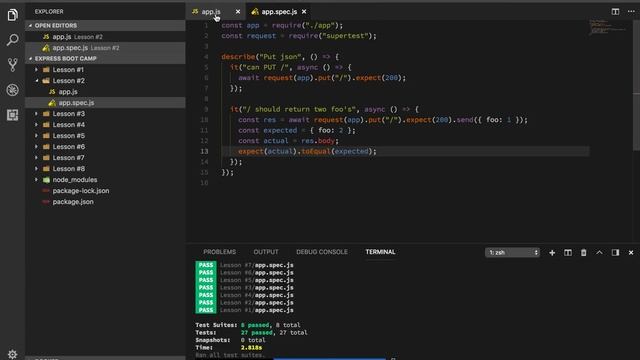This screenshot has width=640, height=360.
Task: Select app.js in Open Editors list
Action: point(105,36)
